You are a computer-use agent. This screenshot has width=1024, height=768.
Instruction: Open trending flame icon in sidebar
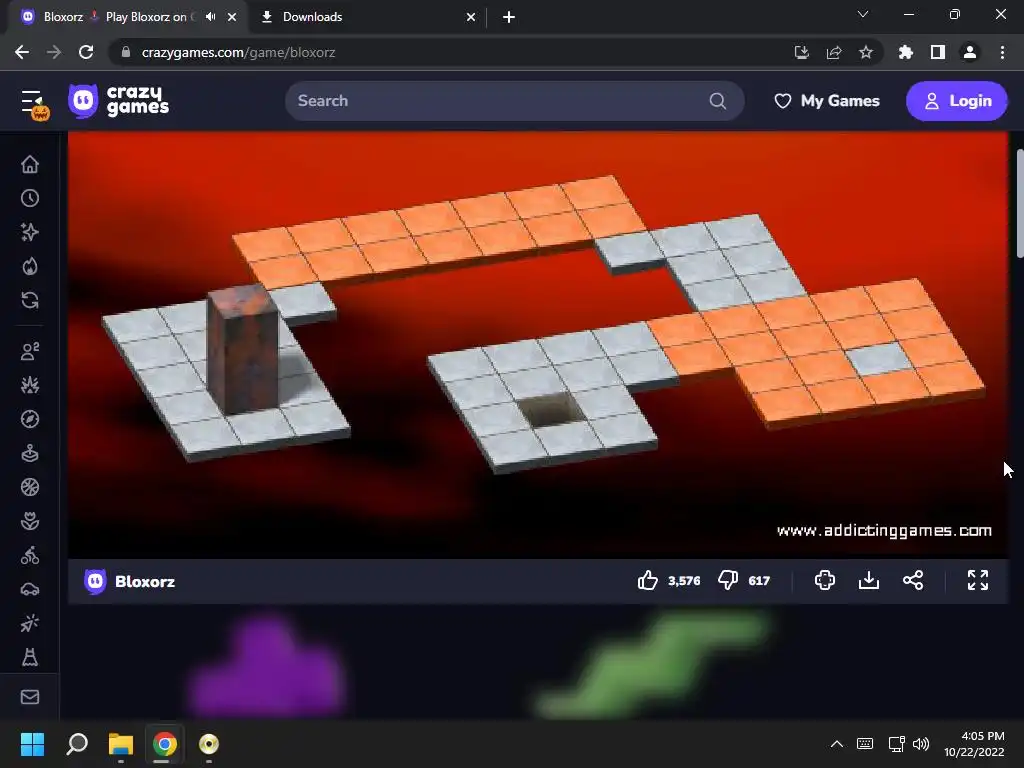click(30, 266)
